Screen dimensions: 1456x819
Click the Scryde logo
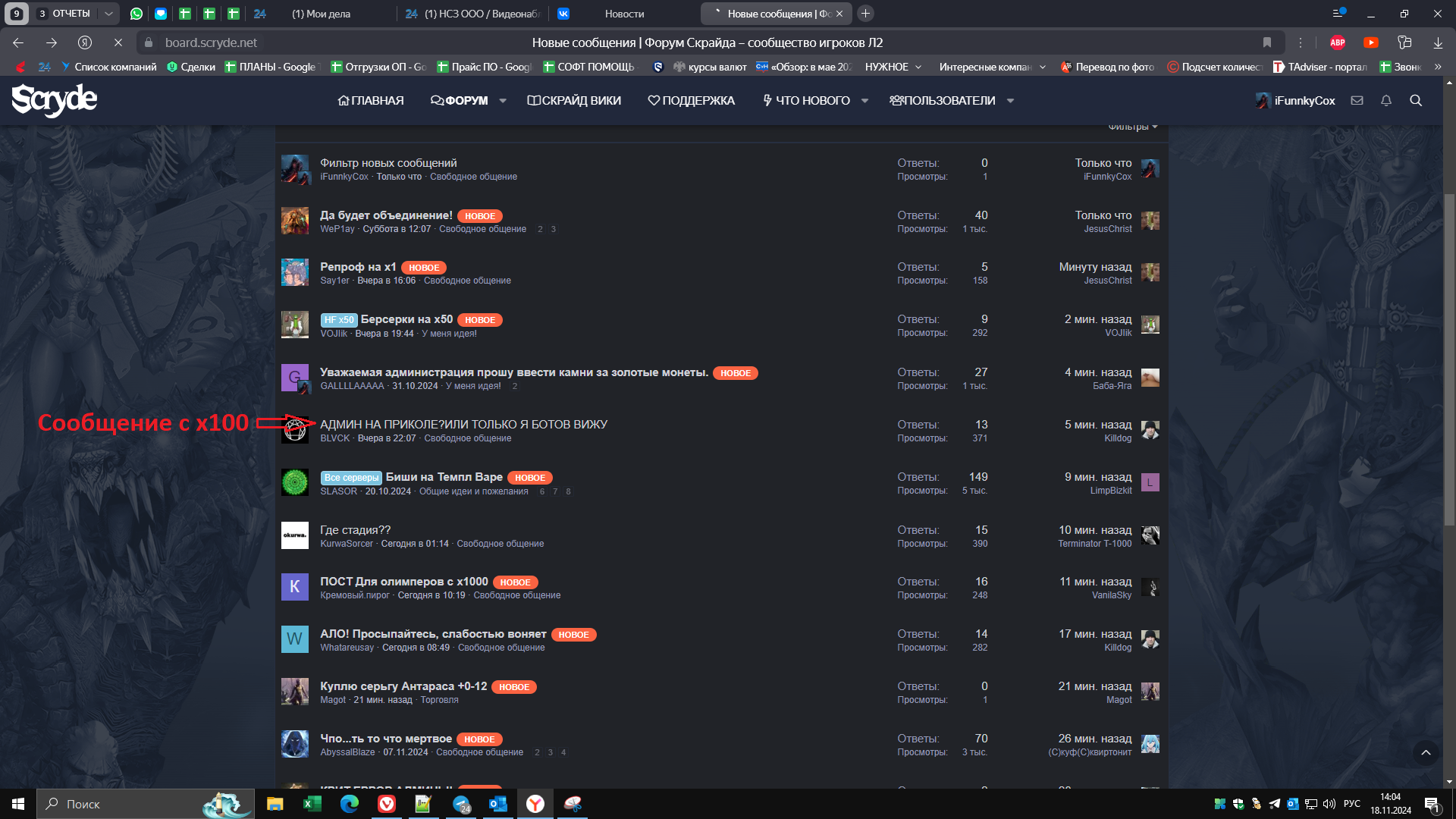point(55,100)
